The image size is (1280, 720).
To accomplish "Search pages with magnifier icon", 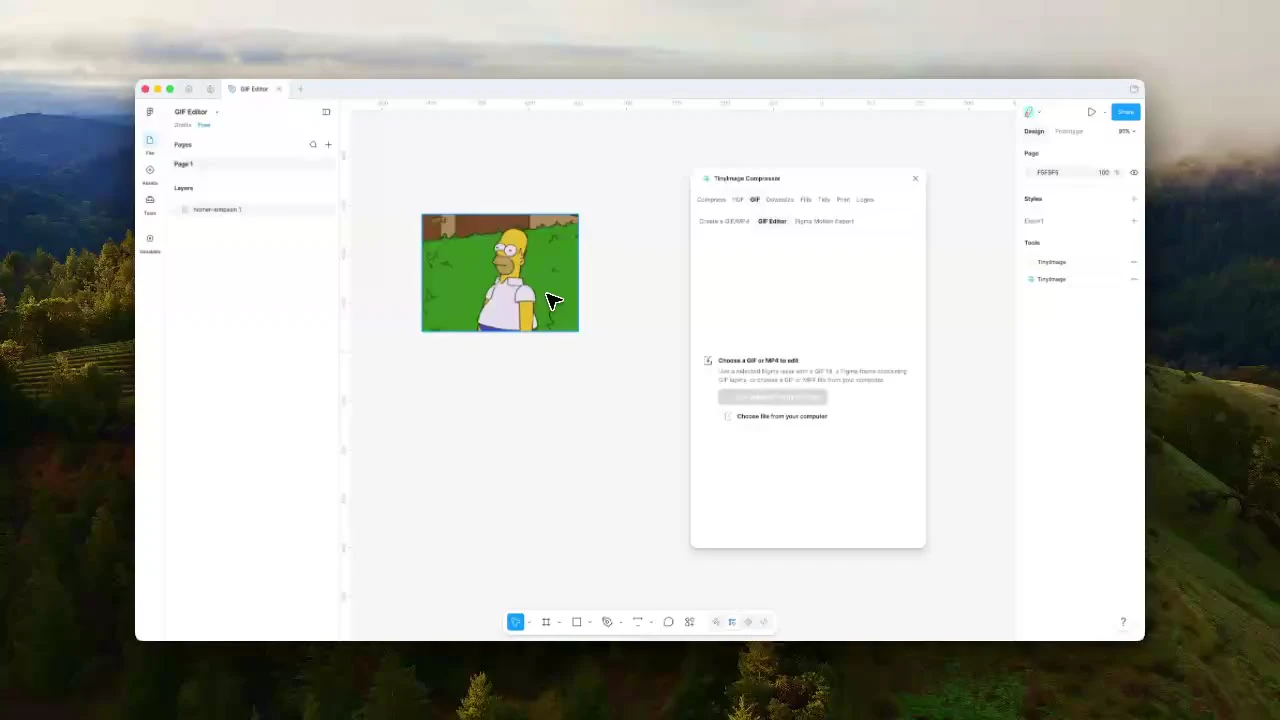I will [313, 145].
